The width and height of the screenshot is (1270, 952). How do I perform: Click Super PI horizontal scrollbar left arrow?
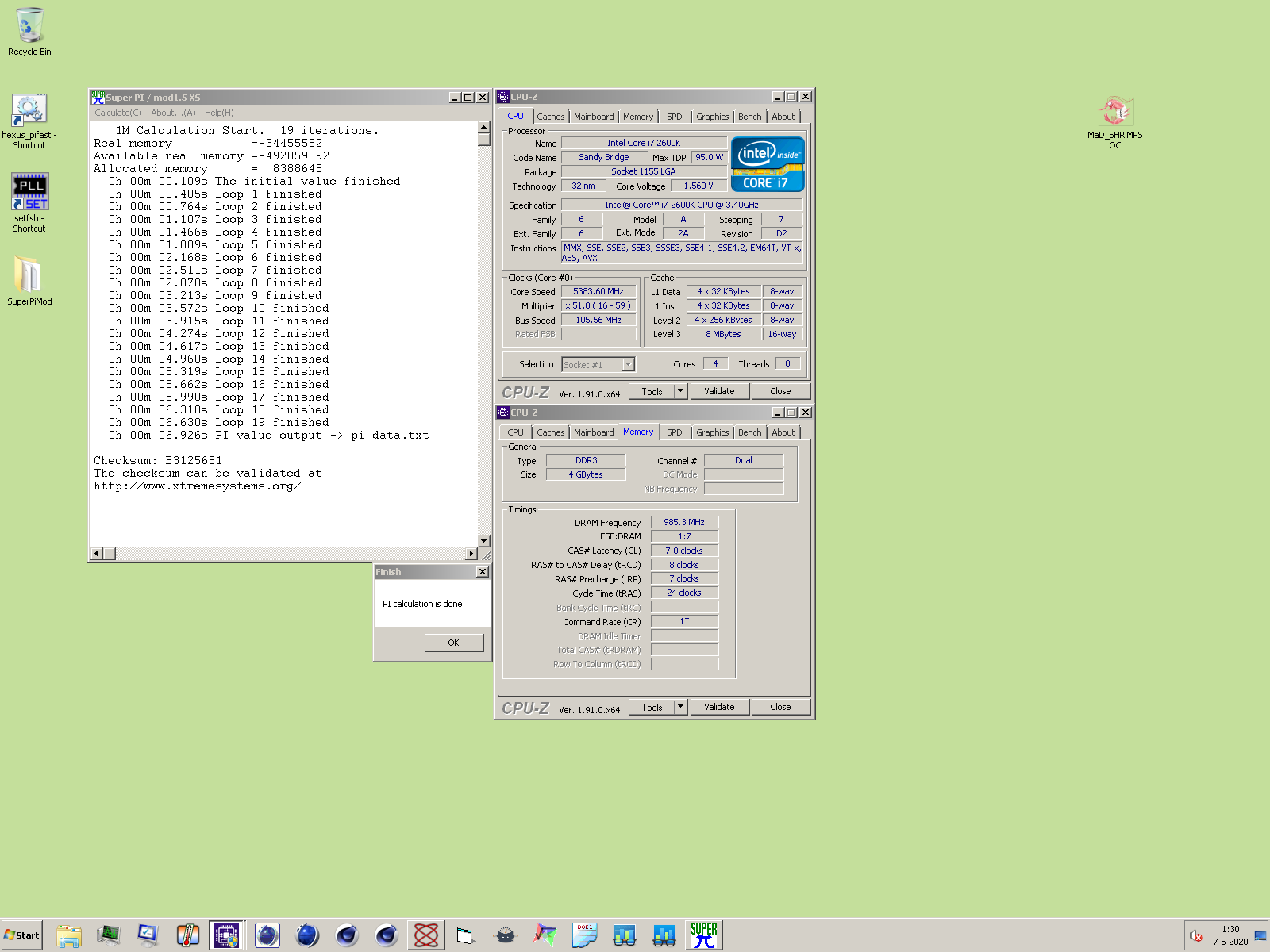coord(97,554)
